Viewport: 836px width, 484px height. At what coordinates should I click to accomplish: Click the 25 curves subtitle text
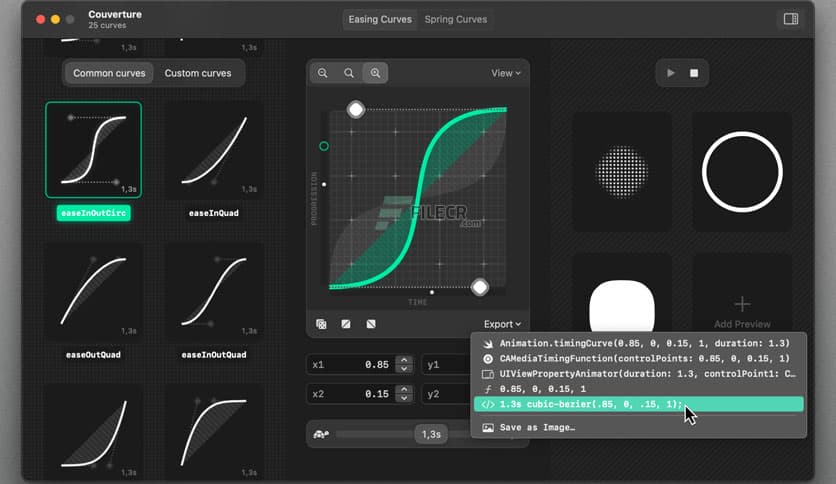pyautogui.click(x=107, y=26)
